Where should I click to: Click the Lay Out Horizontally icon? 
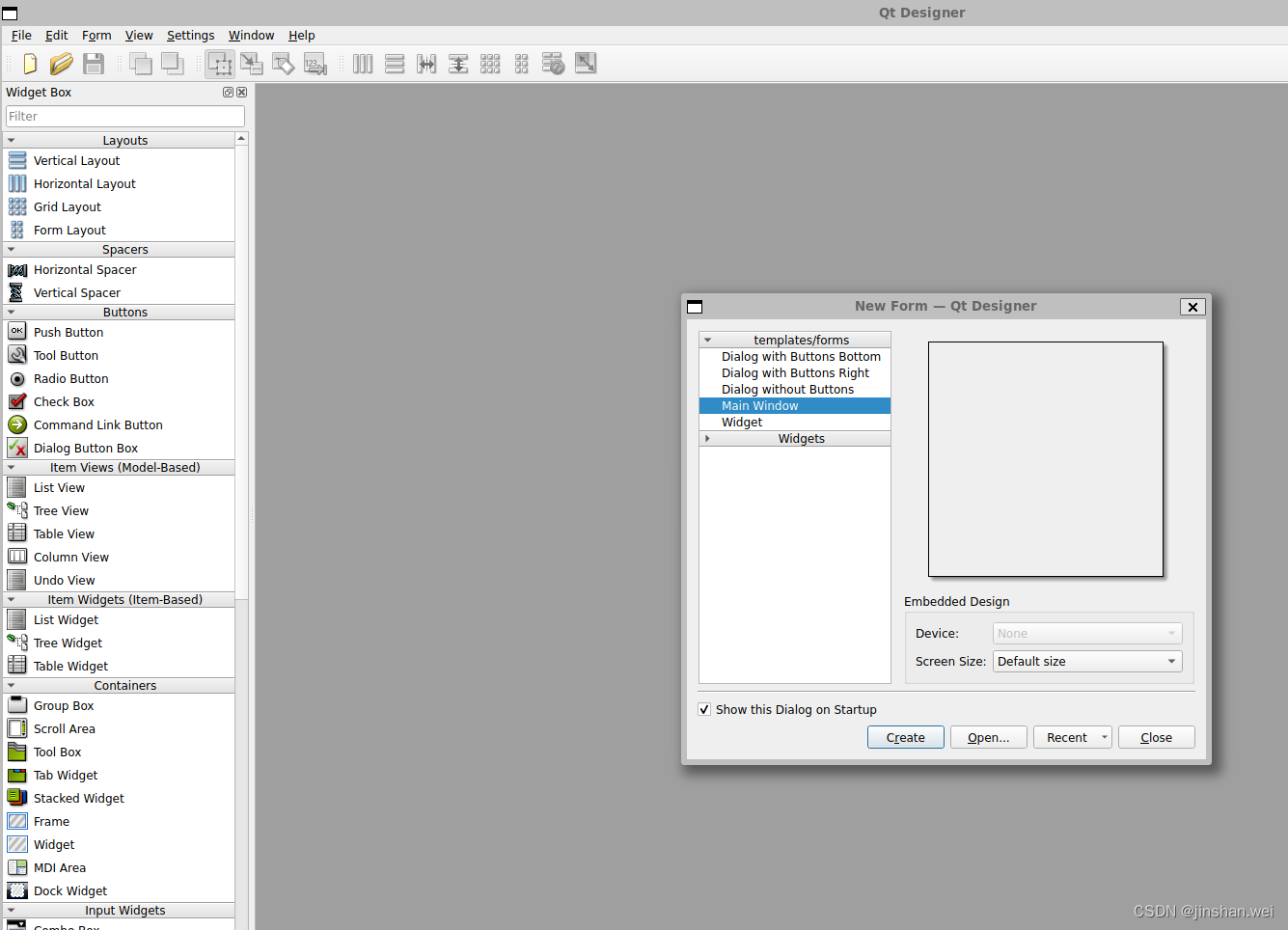[x=362, y=64]
